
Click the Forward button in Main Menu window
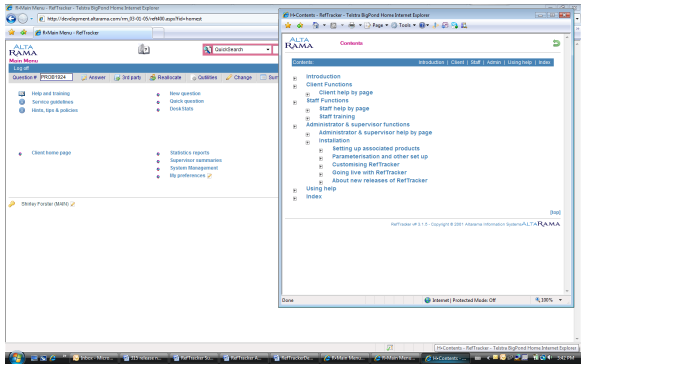pyautogui.click(x=23, y=19)
